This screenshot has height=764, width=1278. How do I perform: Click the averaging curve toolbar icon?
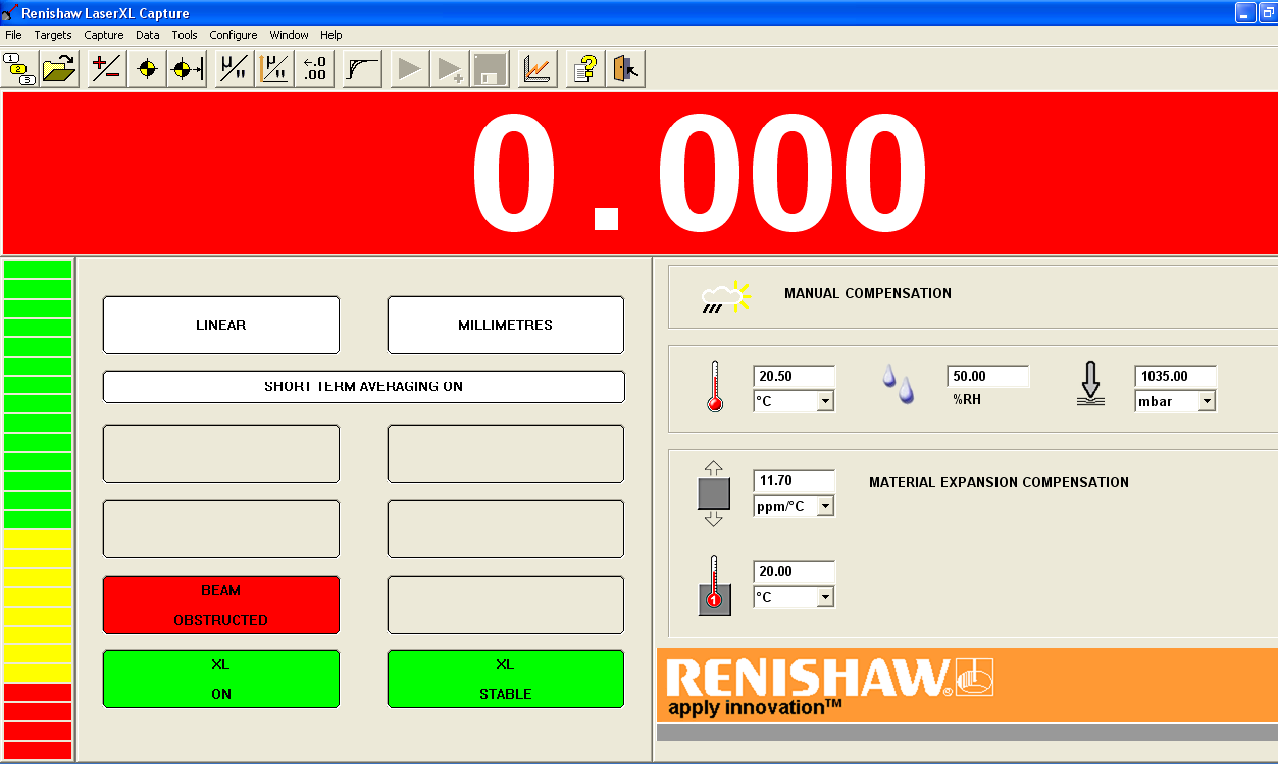(x=362, y=69)
